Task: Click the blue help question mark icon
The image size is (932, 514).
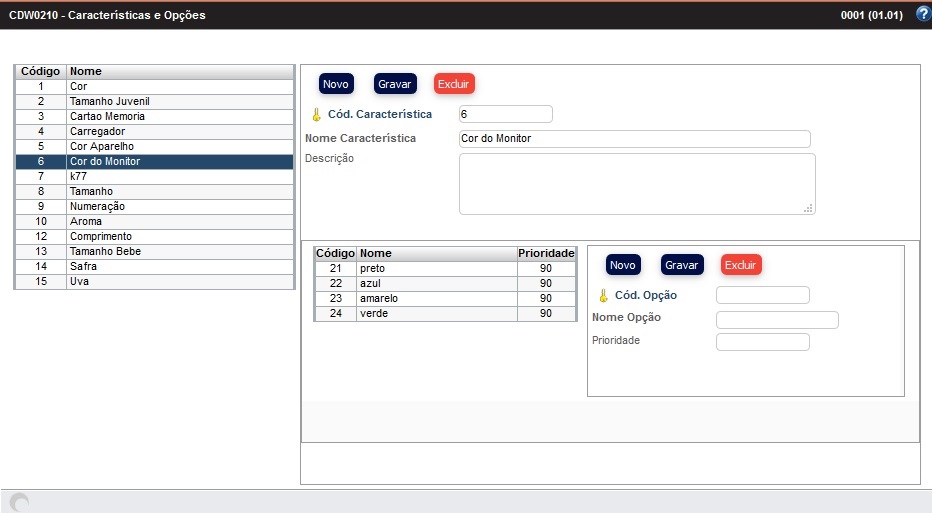Action: (922, 14)
